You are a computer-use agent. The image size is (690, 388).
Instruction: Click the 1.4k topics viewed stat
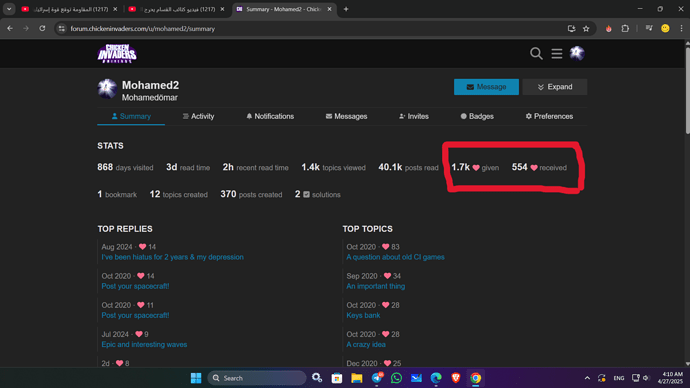click(333, 168)
